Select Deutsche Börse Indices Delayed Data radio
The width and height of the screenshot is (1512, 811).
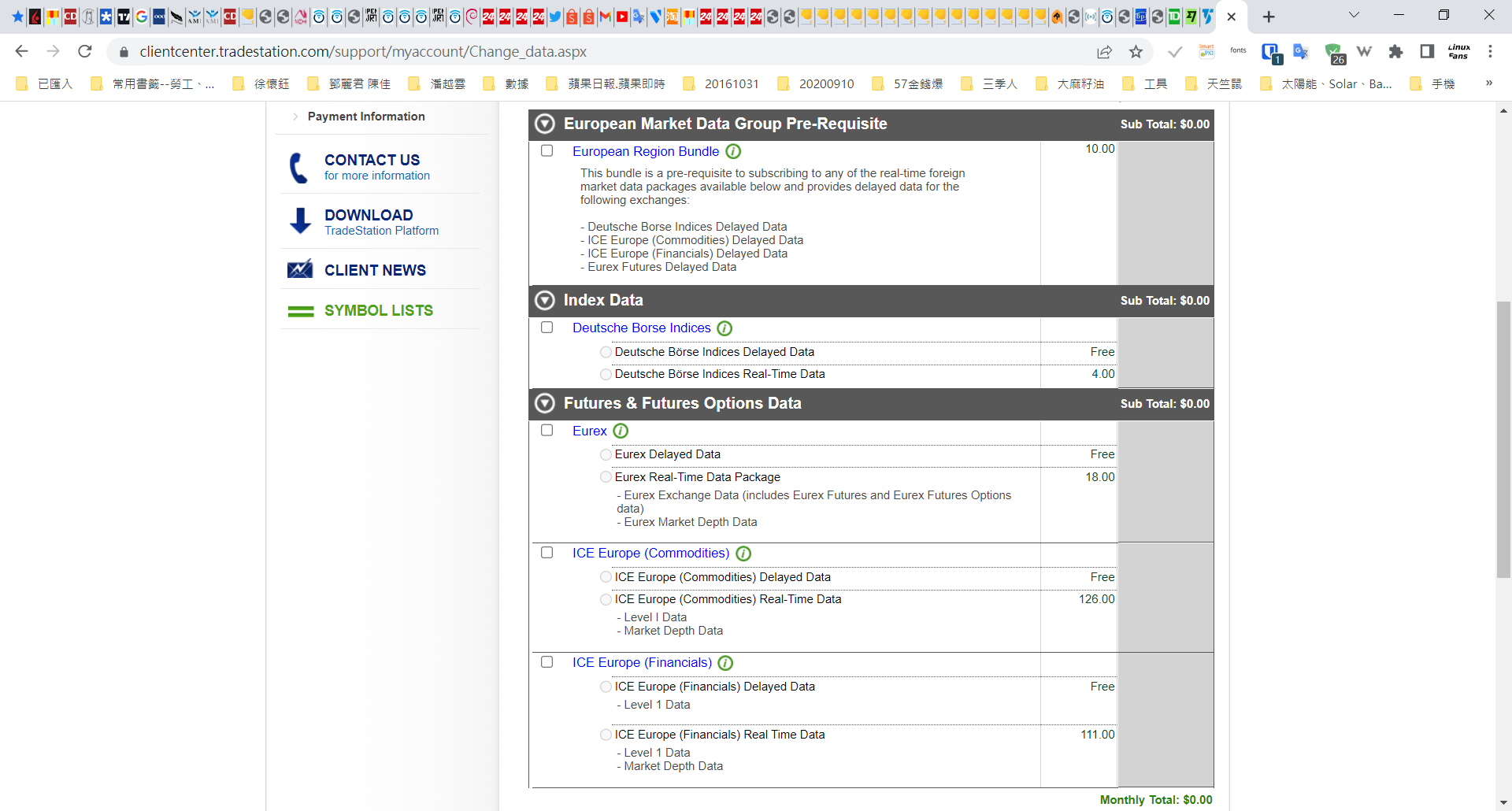(x=606, y=352)
